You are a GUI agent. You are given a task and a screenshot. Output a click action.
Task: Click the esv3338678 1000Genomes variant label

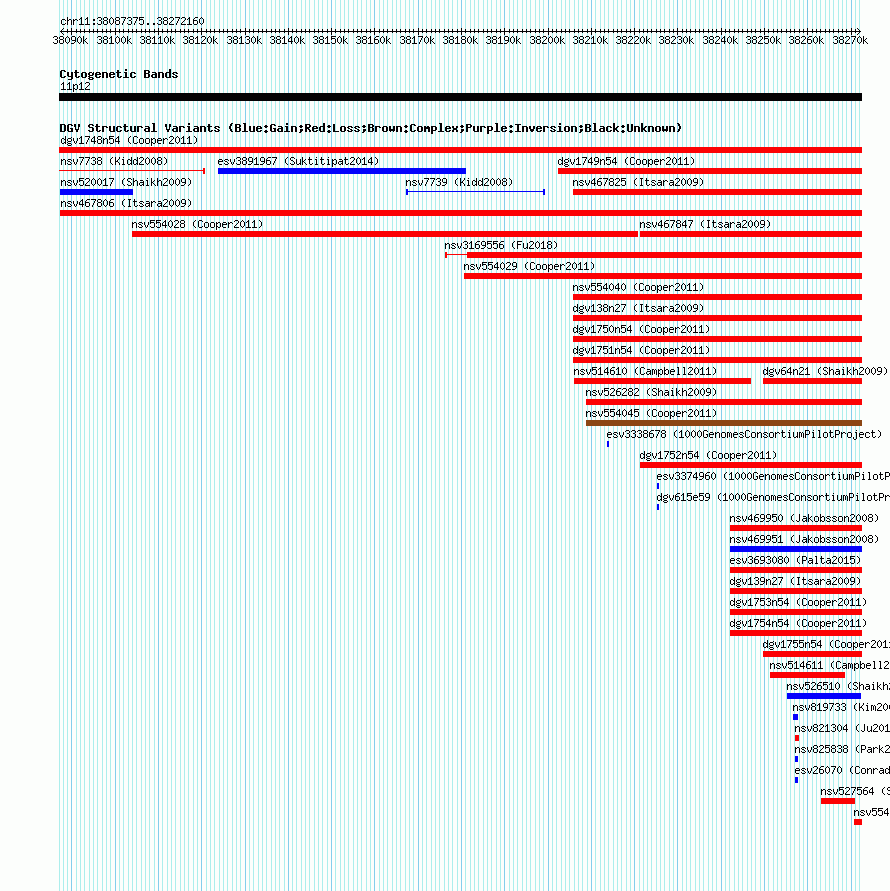point(744,435)
